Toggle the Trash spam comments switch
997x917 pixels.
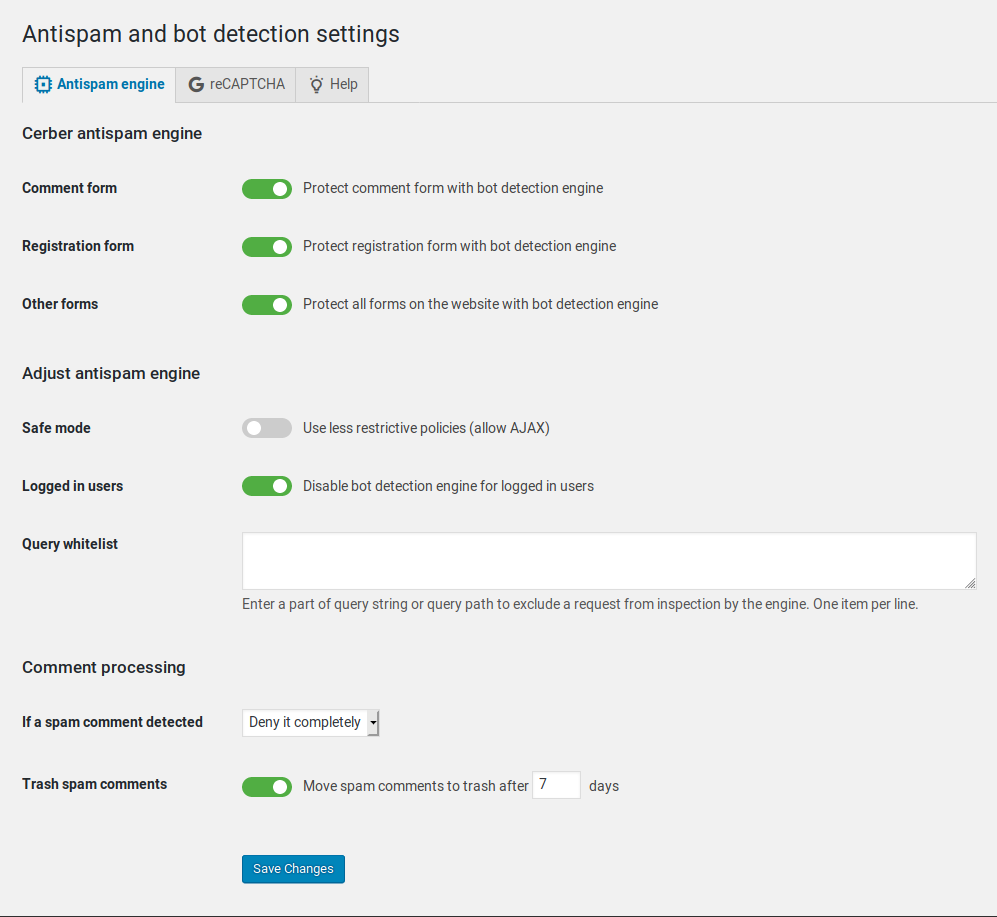tap(267, 787)
